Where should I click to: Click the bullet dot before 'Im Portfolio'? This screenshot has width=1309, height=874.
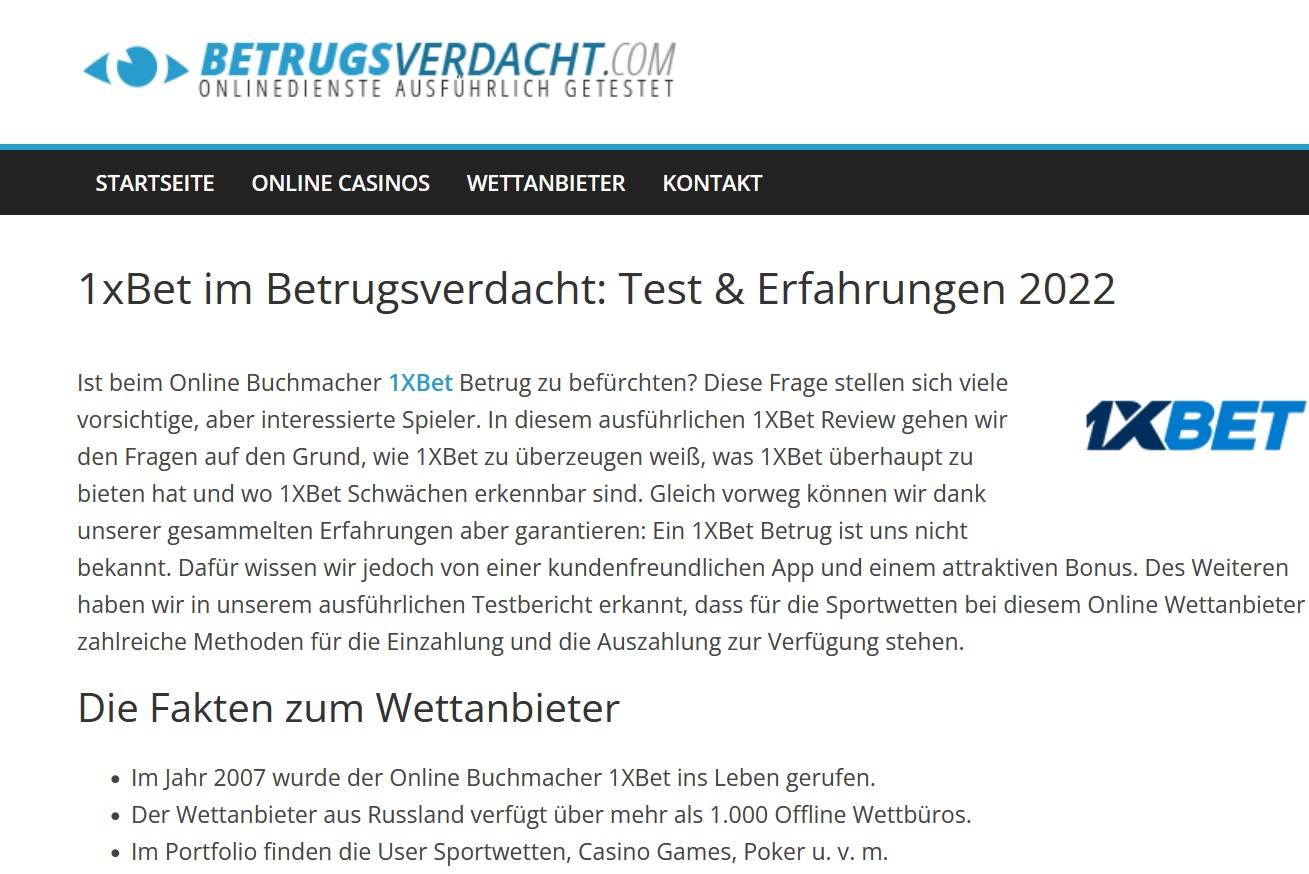coord(113,853)
